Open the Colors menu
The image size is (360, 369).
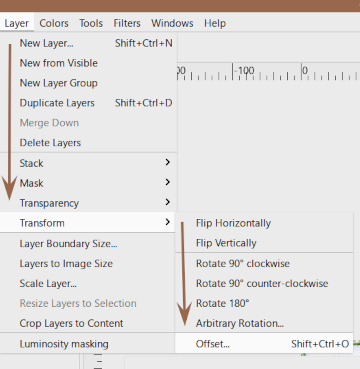tap(54, 23)
